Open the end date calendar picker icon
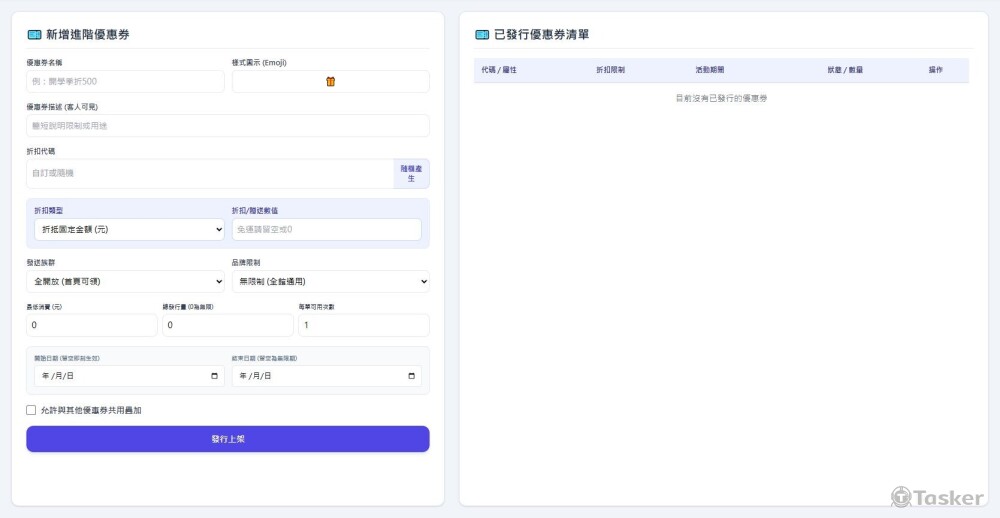 (x=411, y=376)
